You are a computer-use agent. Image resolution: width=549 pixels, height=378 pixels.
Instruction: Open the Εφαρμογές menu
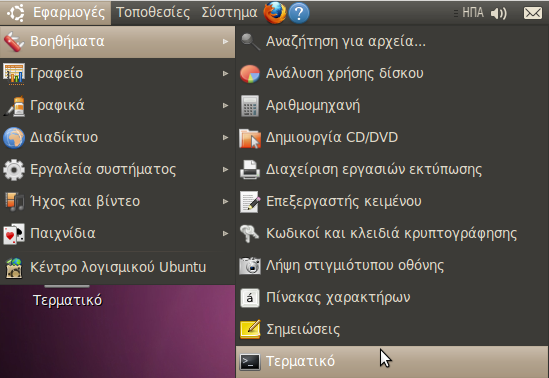[x=56, y=13]
